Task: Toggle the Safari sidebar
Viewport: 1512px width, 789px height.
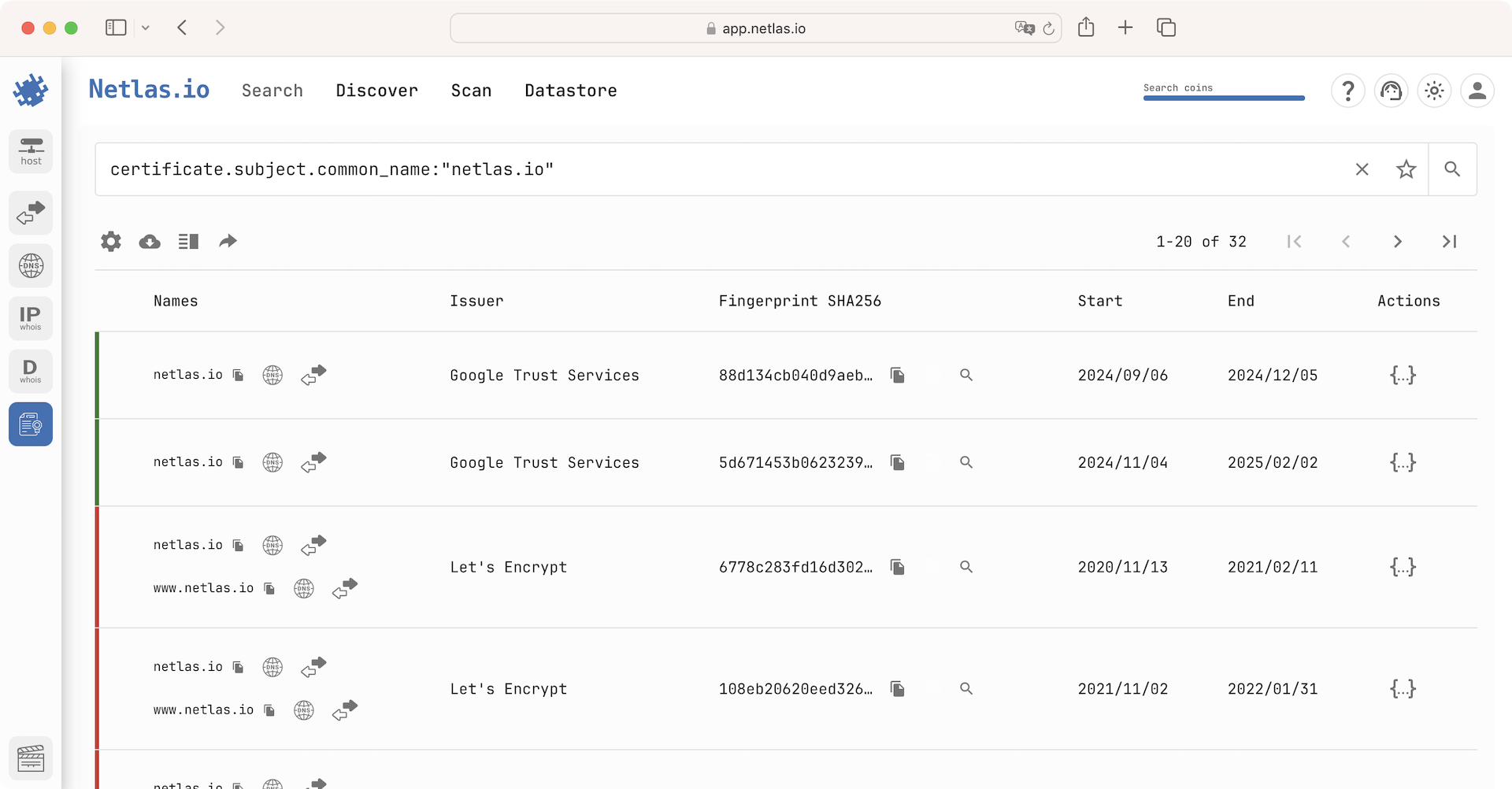Action: [x=116, y=27]
